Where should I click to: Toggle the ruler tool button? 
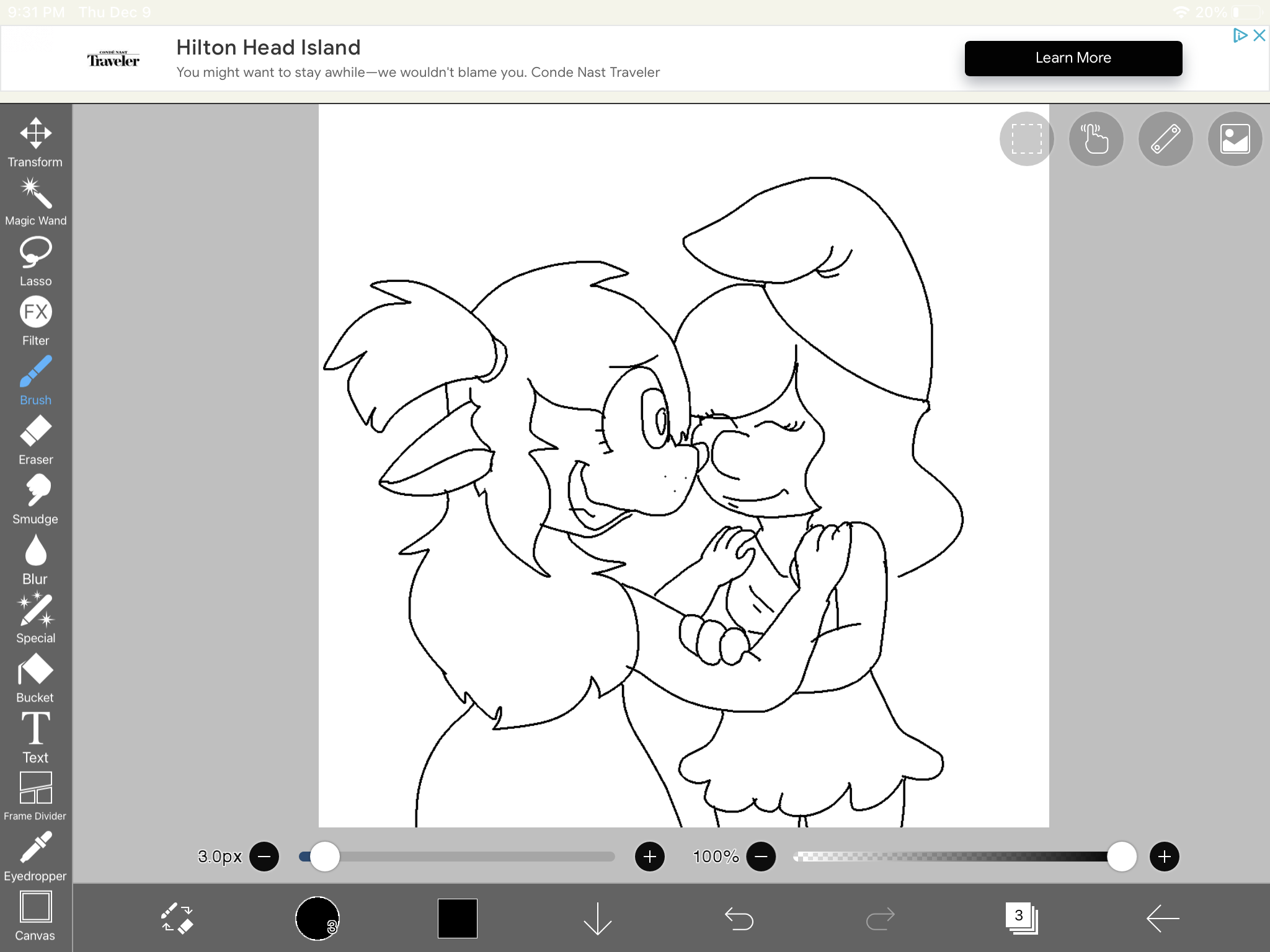click(1165, 139)
